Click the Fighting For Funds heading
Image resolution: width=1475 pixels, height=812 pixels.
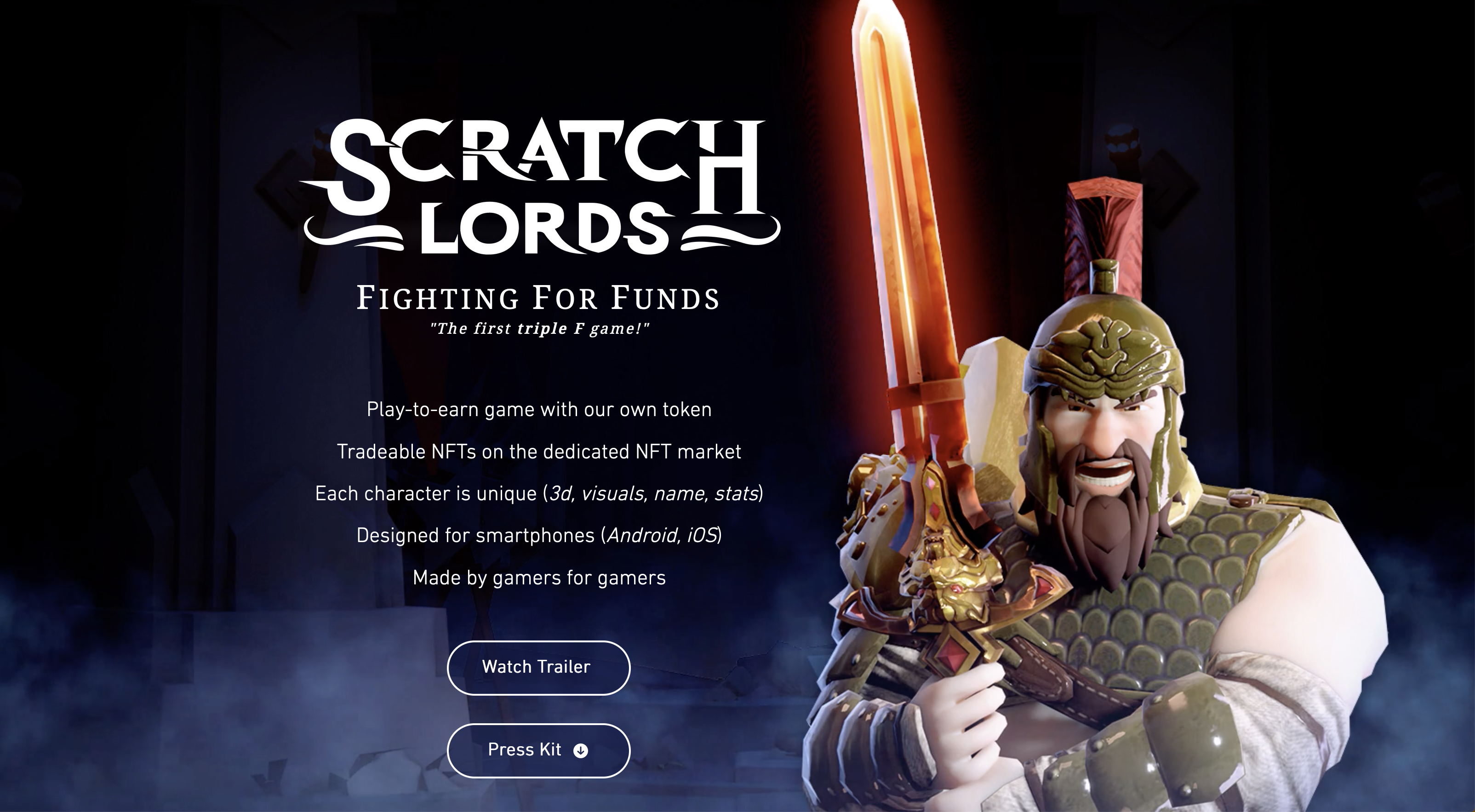538,298
